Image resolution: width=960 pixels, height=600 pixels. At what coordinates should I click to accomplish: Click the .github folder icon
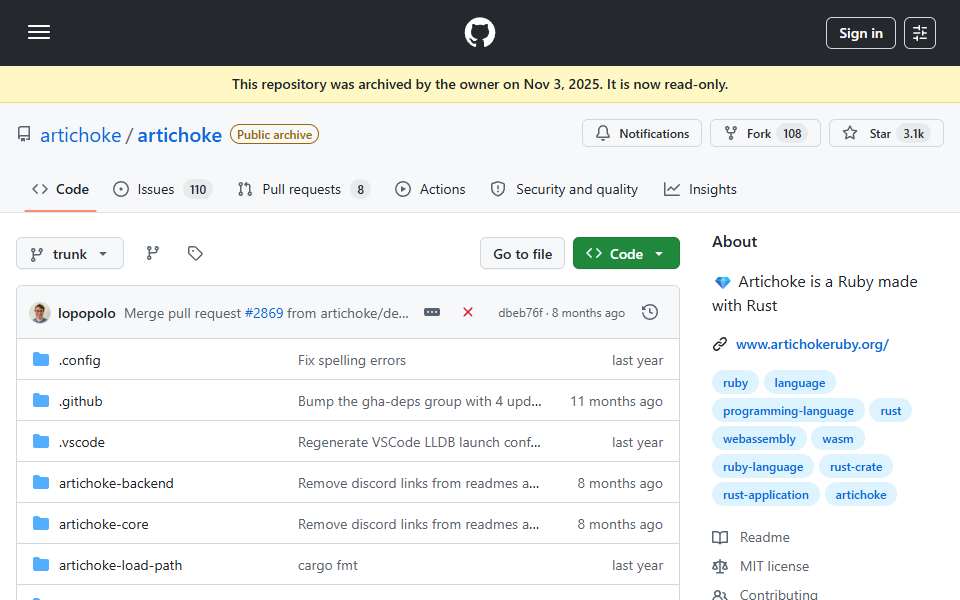click(41, 400)
